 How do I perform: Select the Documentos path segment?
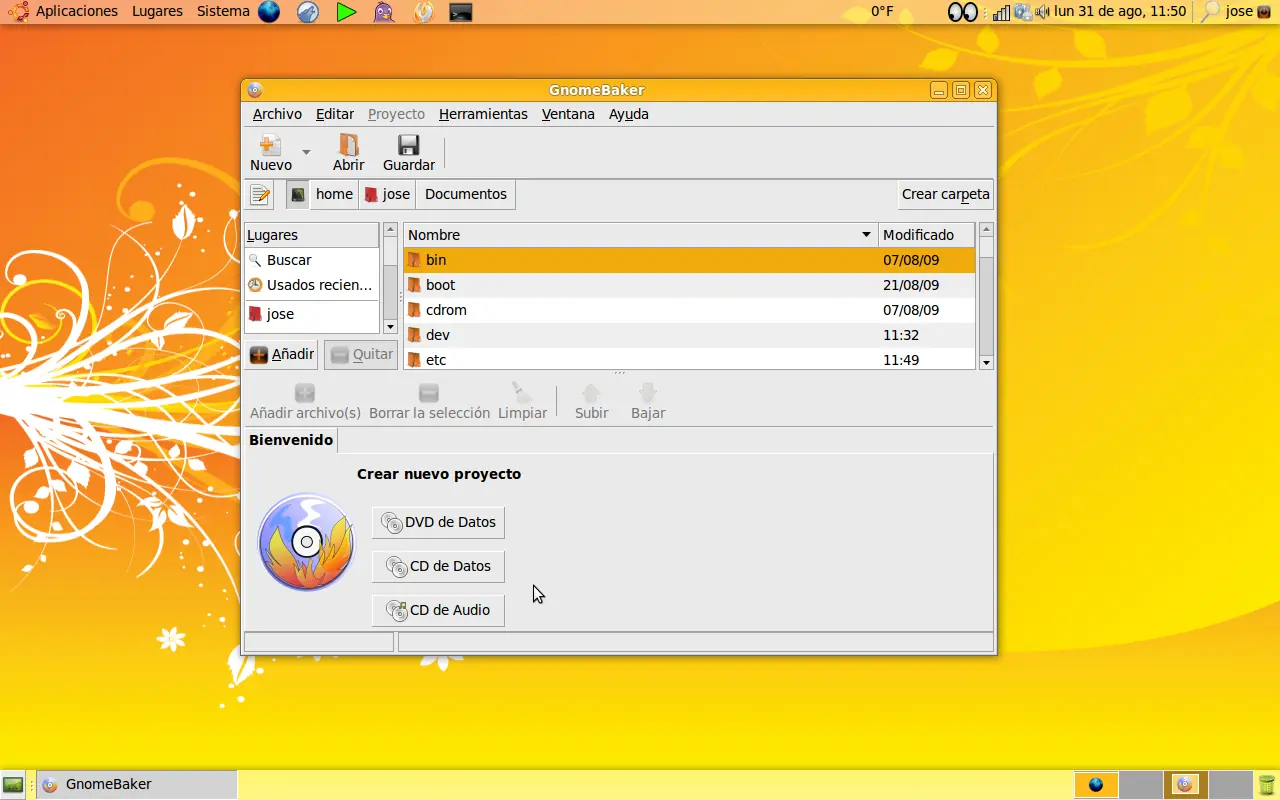[x=466, y=195]
